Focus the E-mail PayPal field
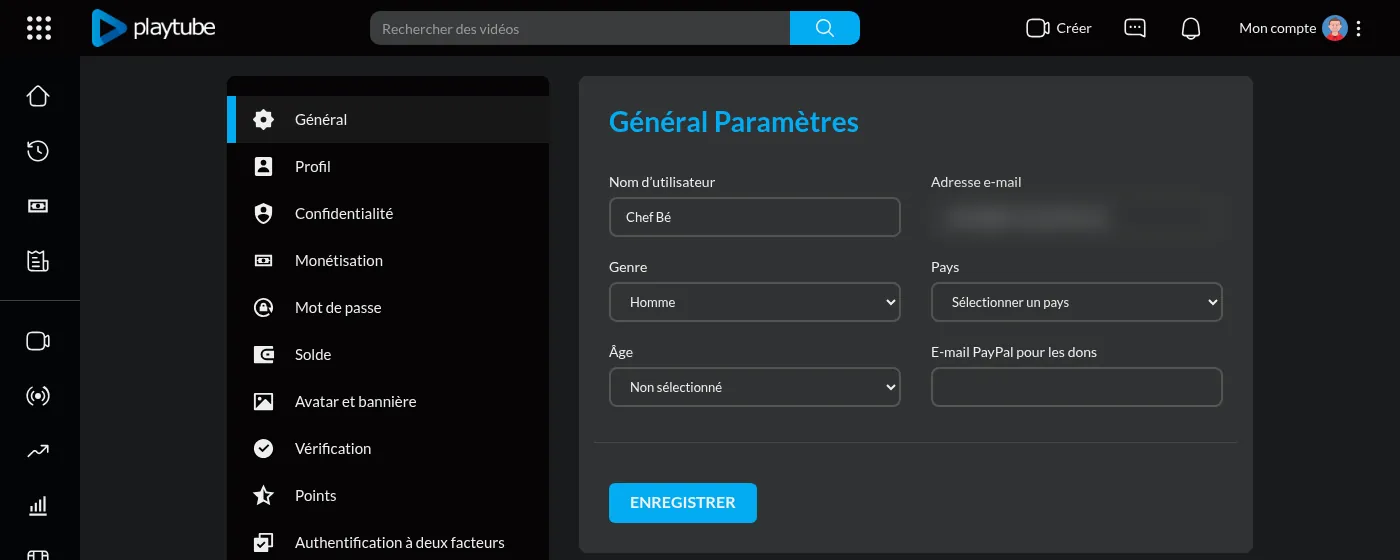Screen dimensions: 1400x560 coord(1077,387)
